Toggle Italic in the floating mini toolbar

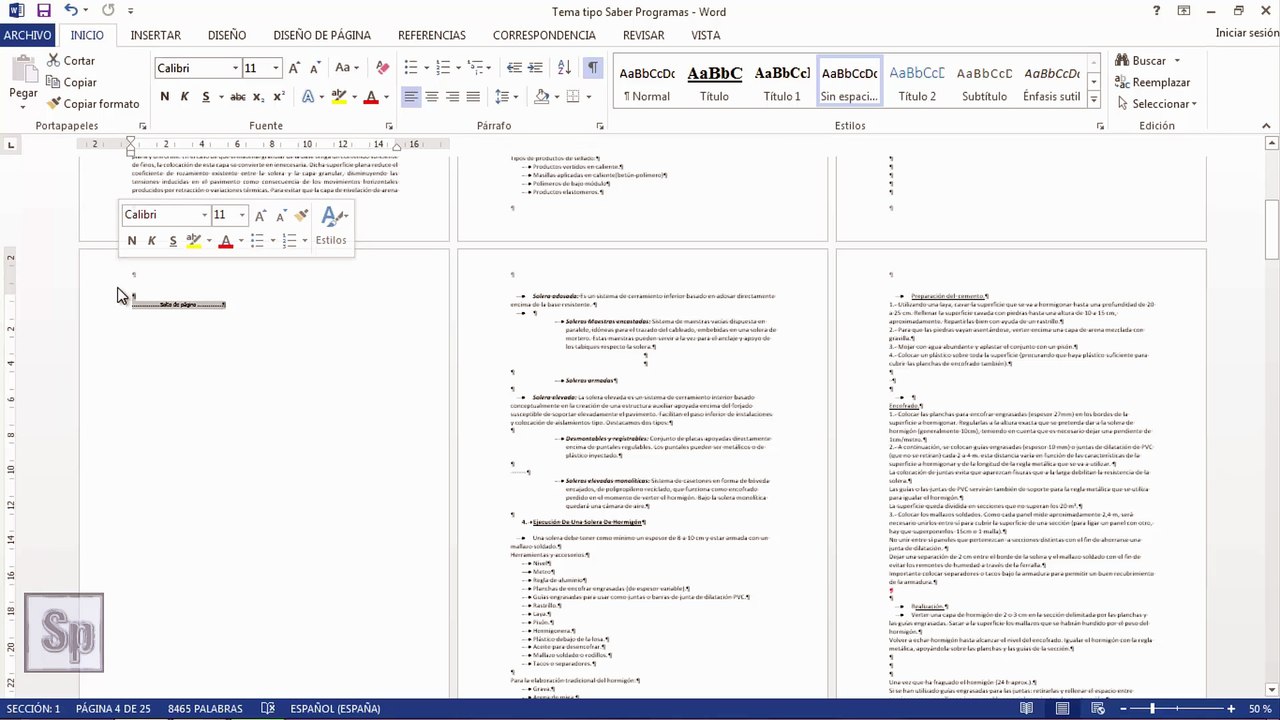(152, 241)
